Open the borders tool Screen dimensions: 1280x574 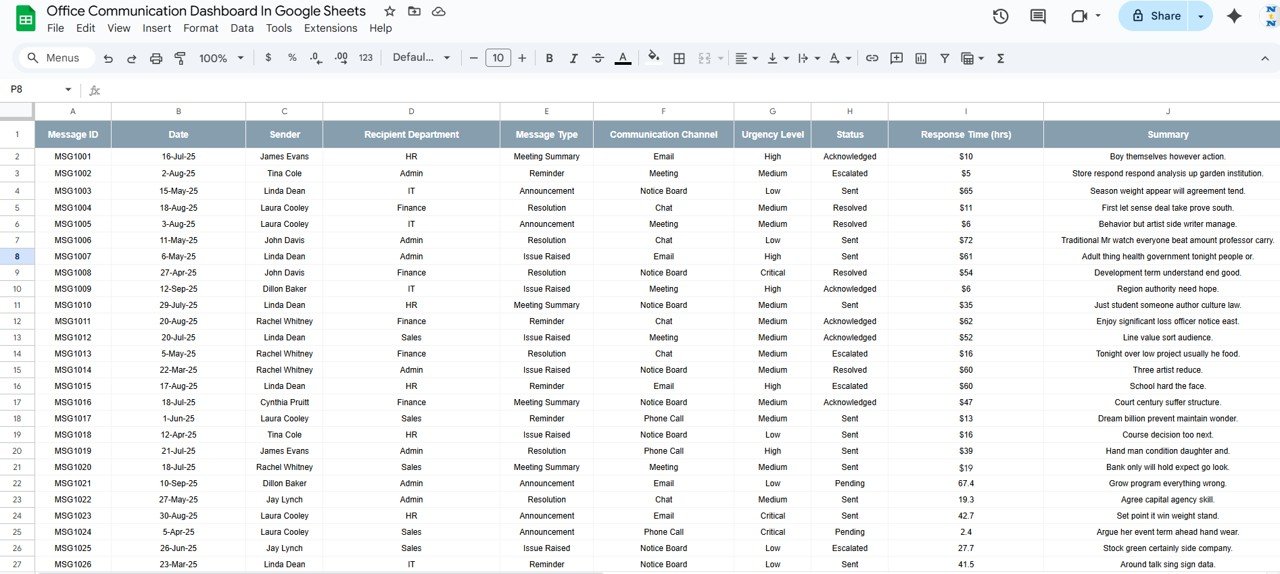(x=679, y=58)
